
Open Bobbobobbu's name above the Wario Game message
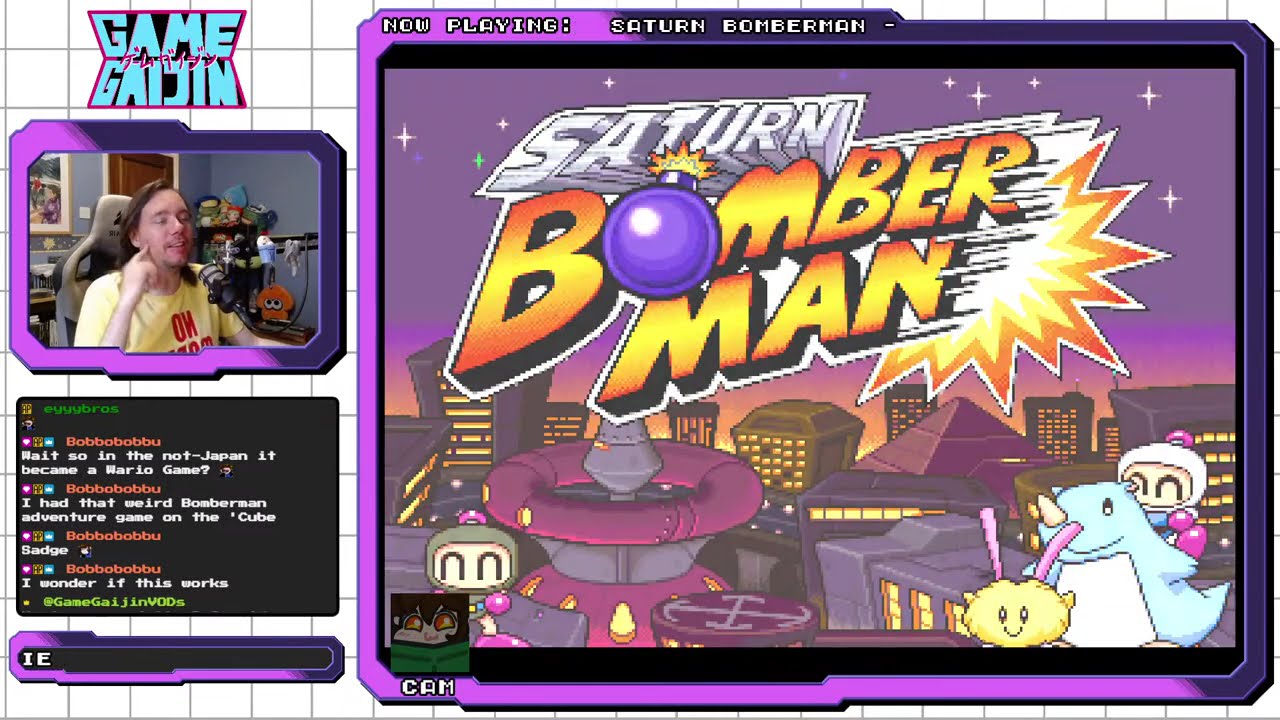(113, 441)
